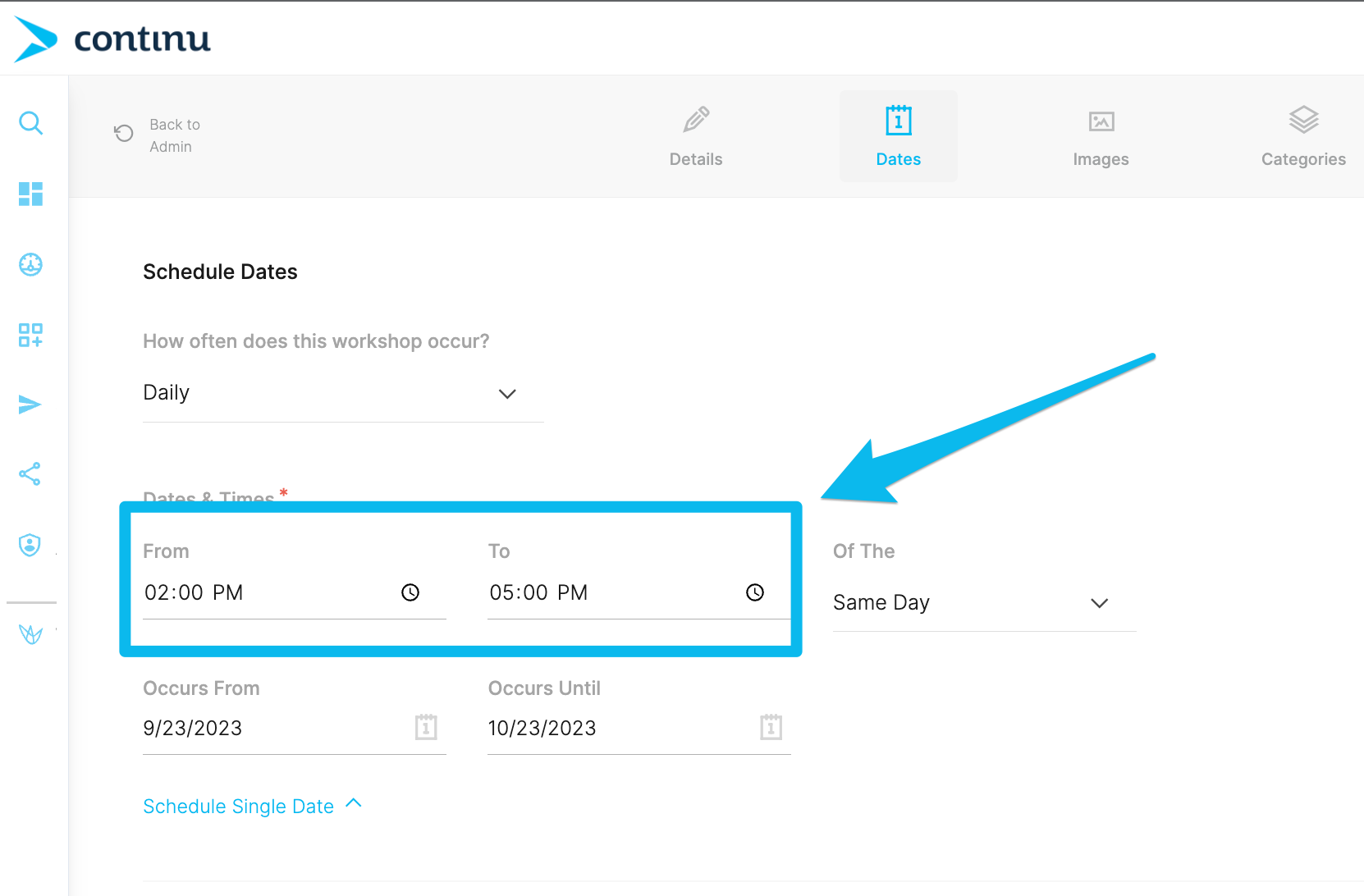Switch to the Details tab
Image resolution: width=1364 pixels, height=896 pixels.
click(696, 136)
